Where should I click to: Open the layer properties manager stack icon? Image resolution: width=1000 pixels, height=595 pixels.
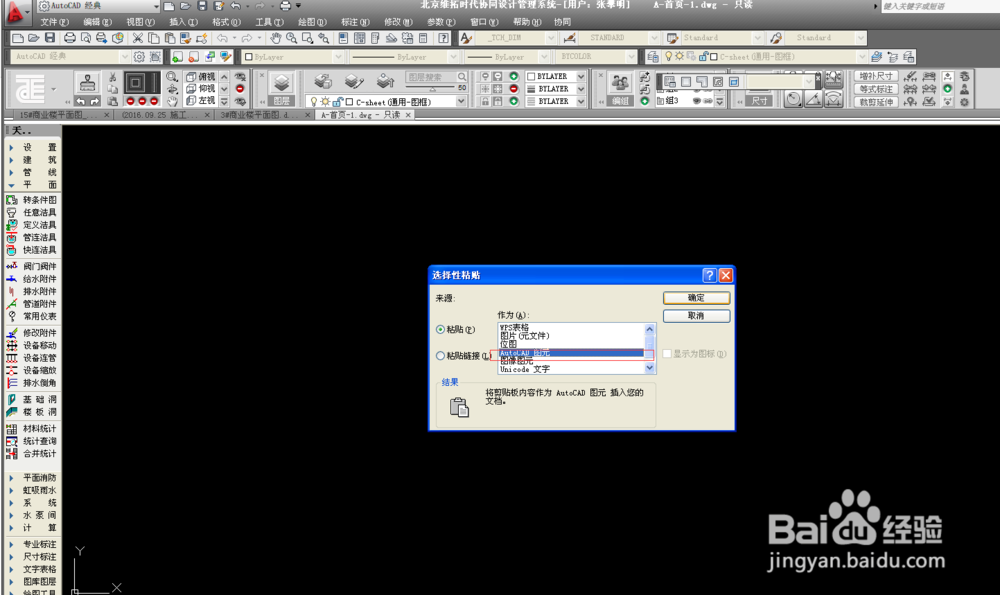[x=281, y=82]
